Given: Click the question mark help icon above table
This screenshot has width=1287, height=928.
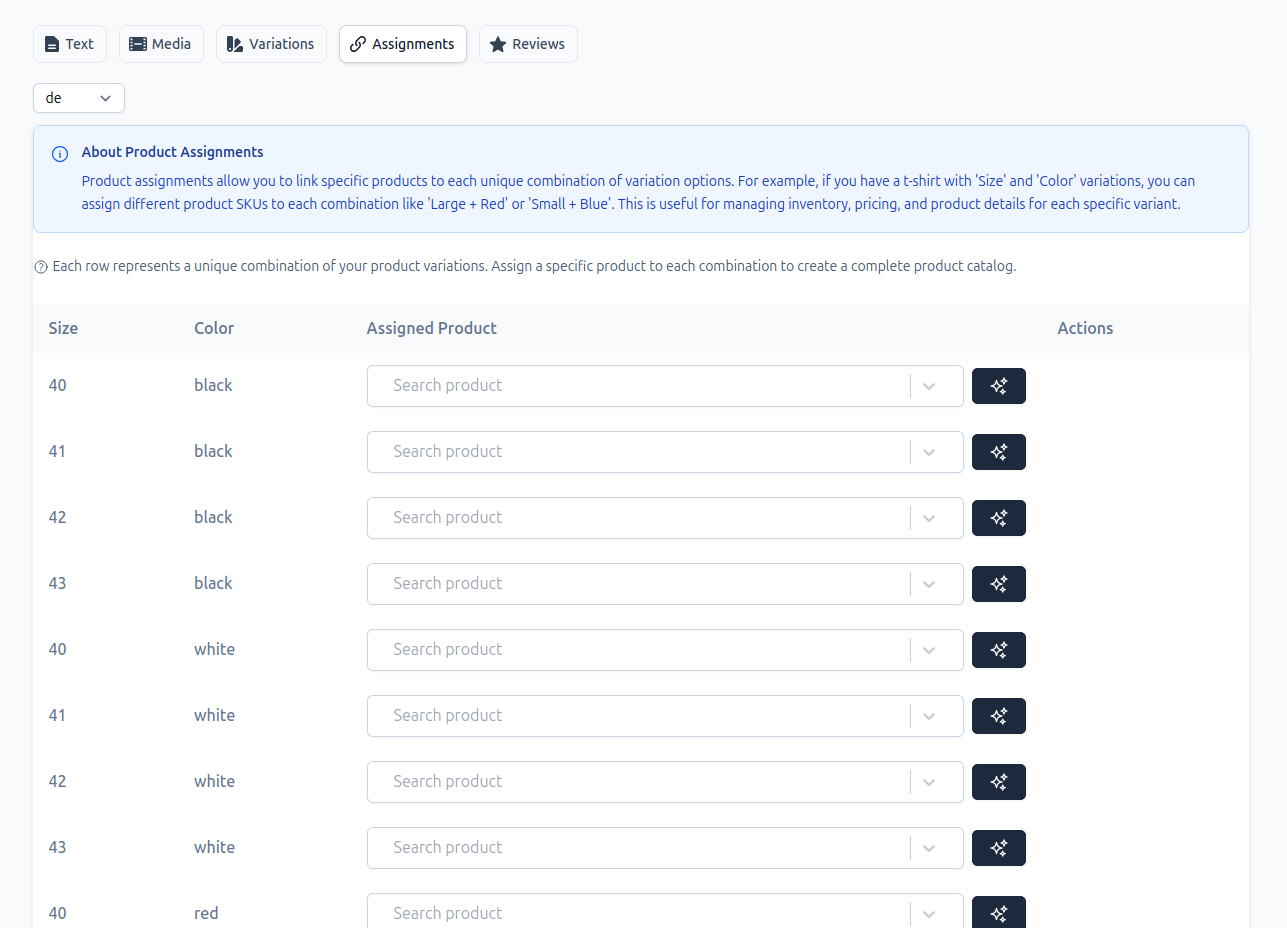Looking at the screenshot, I should click(41, 267).
